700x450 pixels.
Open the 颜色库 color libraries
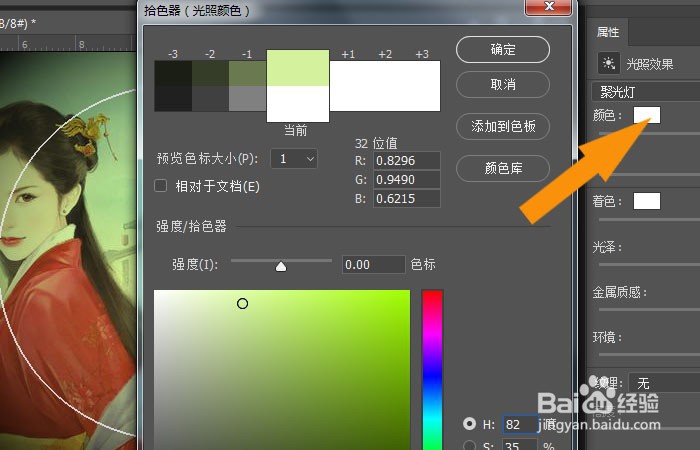point(503,168)
